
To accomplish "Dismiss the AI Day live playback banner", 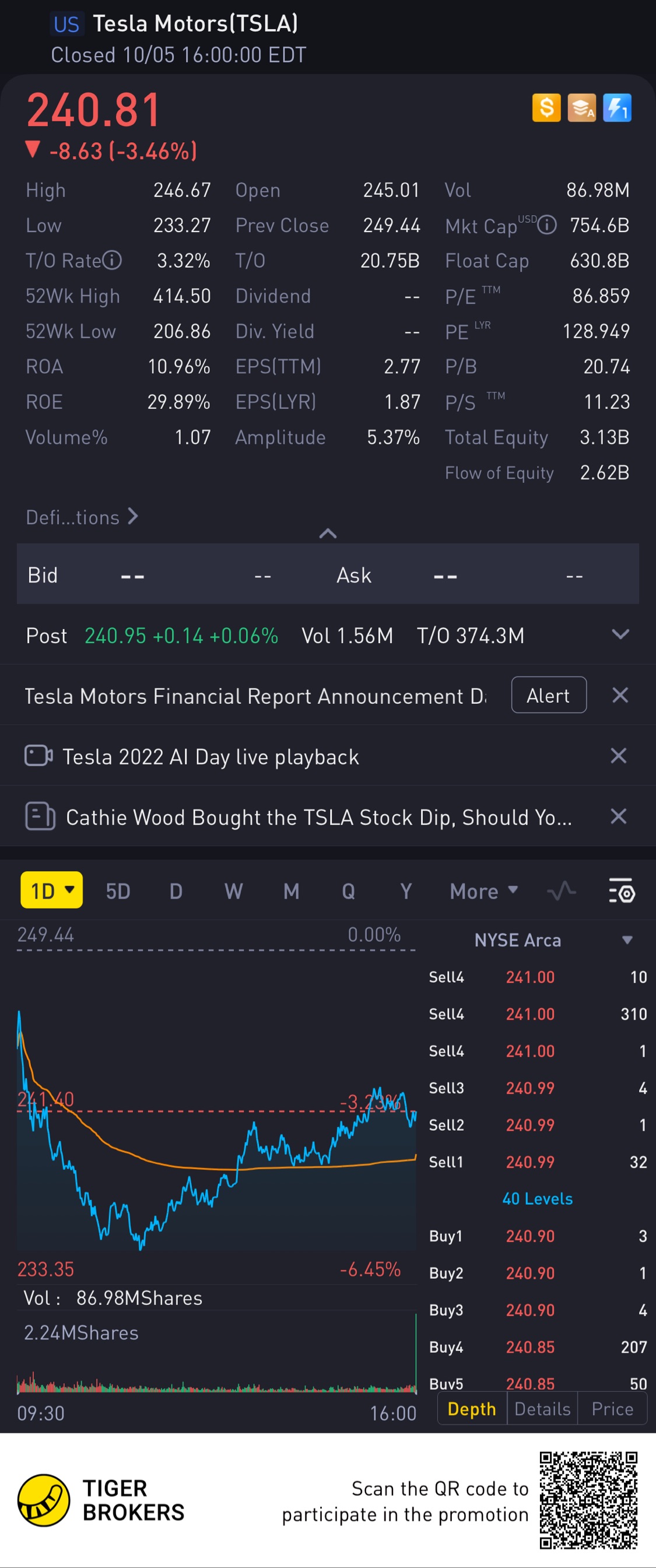I will [618, 756].
